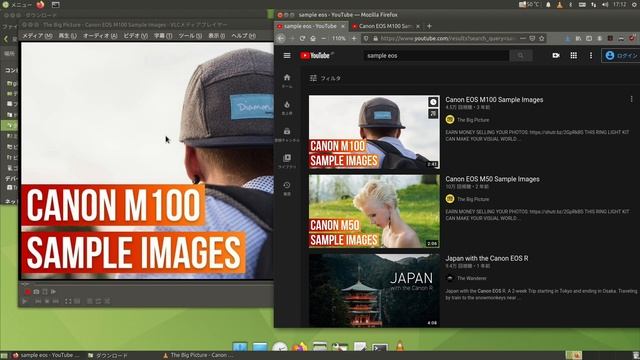640x360 pixels.
Task: Open The Big Picture channel under M50 video
Action: tap(473, 199)
